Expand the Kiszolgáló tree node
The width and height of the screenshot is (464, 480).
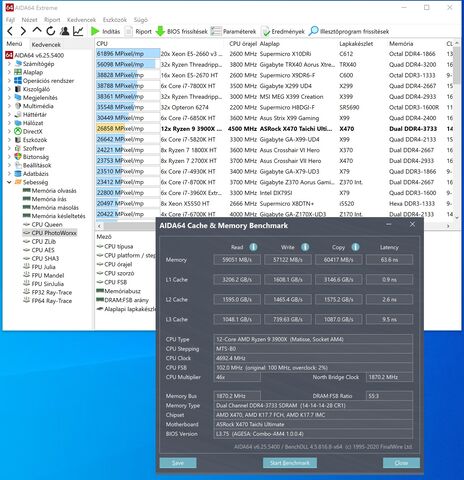(9, 89)
